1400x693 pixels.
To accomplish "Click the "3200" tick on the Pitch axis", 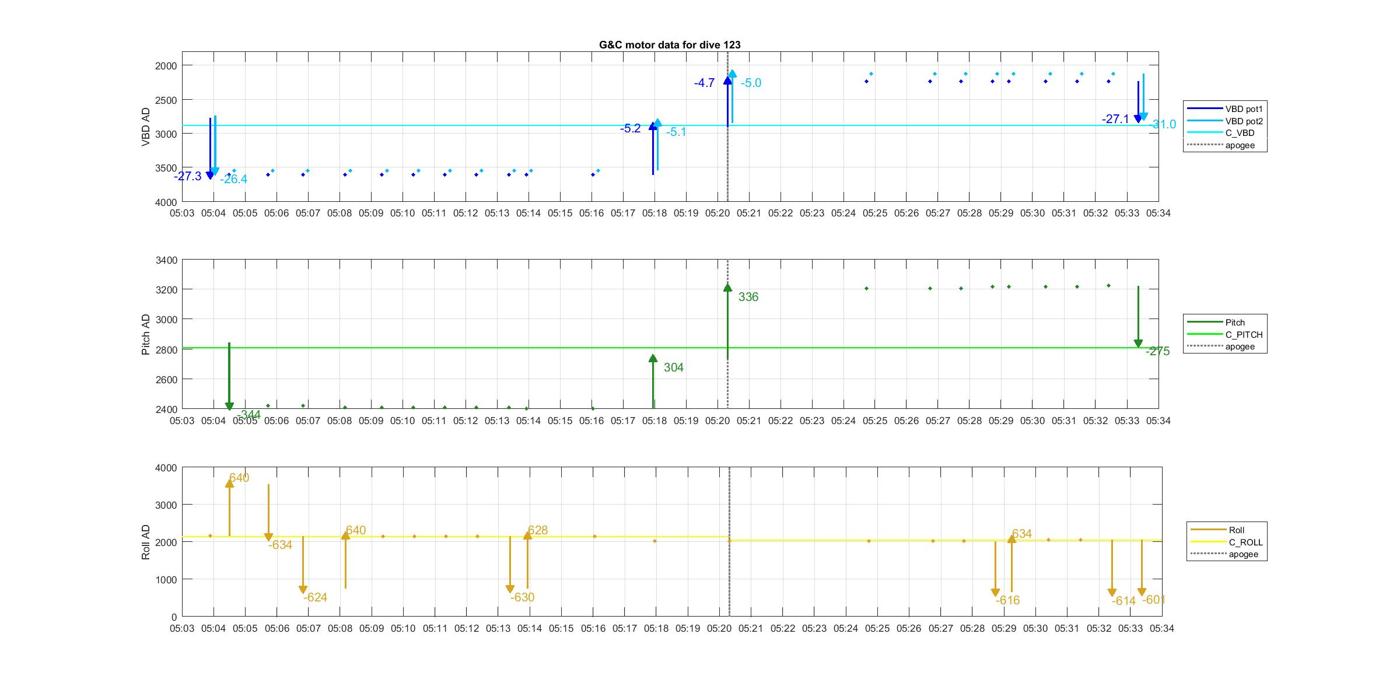I will 166,290.
